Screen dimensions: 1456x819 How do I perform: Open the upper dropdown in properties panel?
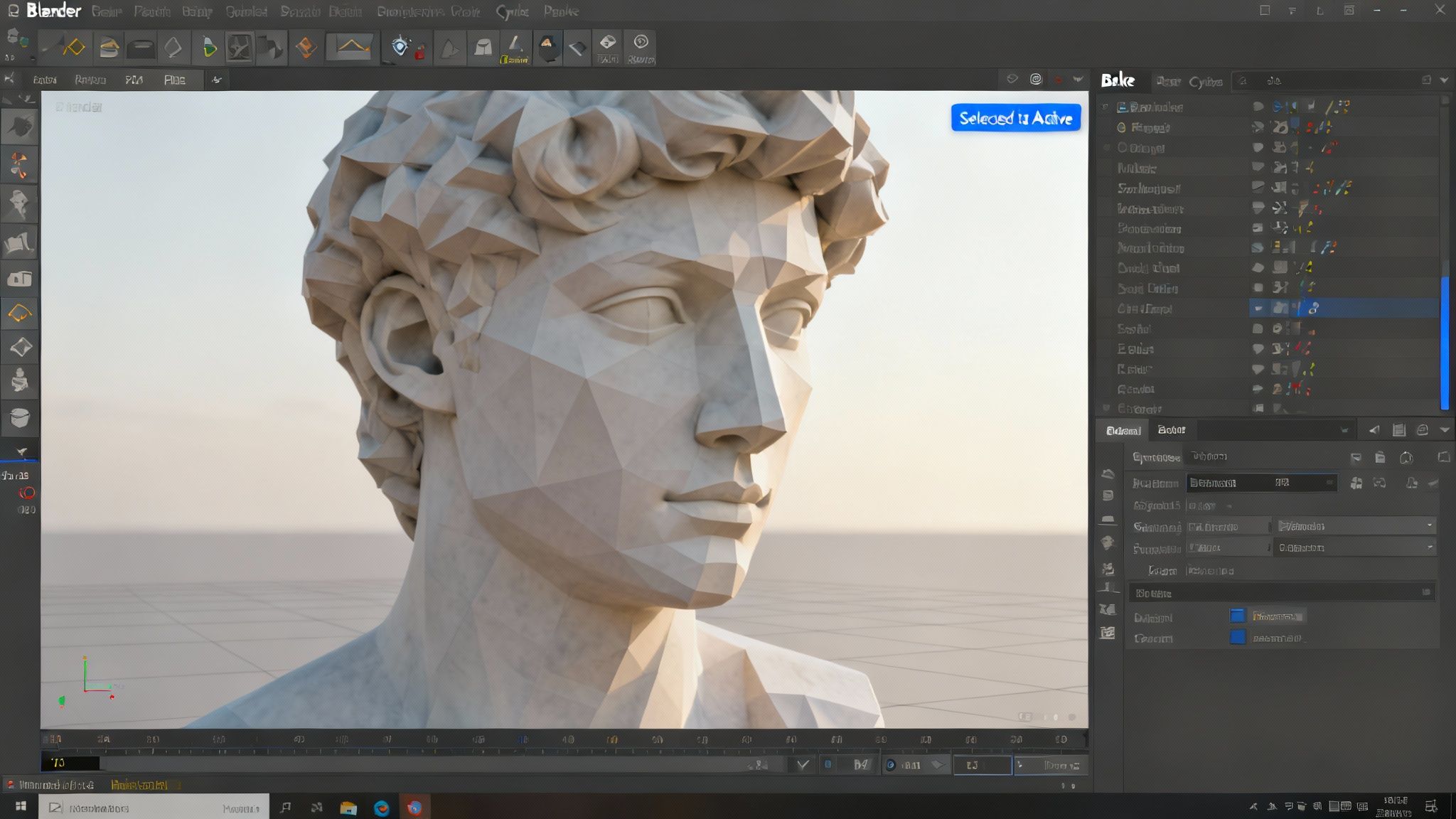tap(1356, 526)
